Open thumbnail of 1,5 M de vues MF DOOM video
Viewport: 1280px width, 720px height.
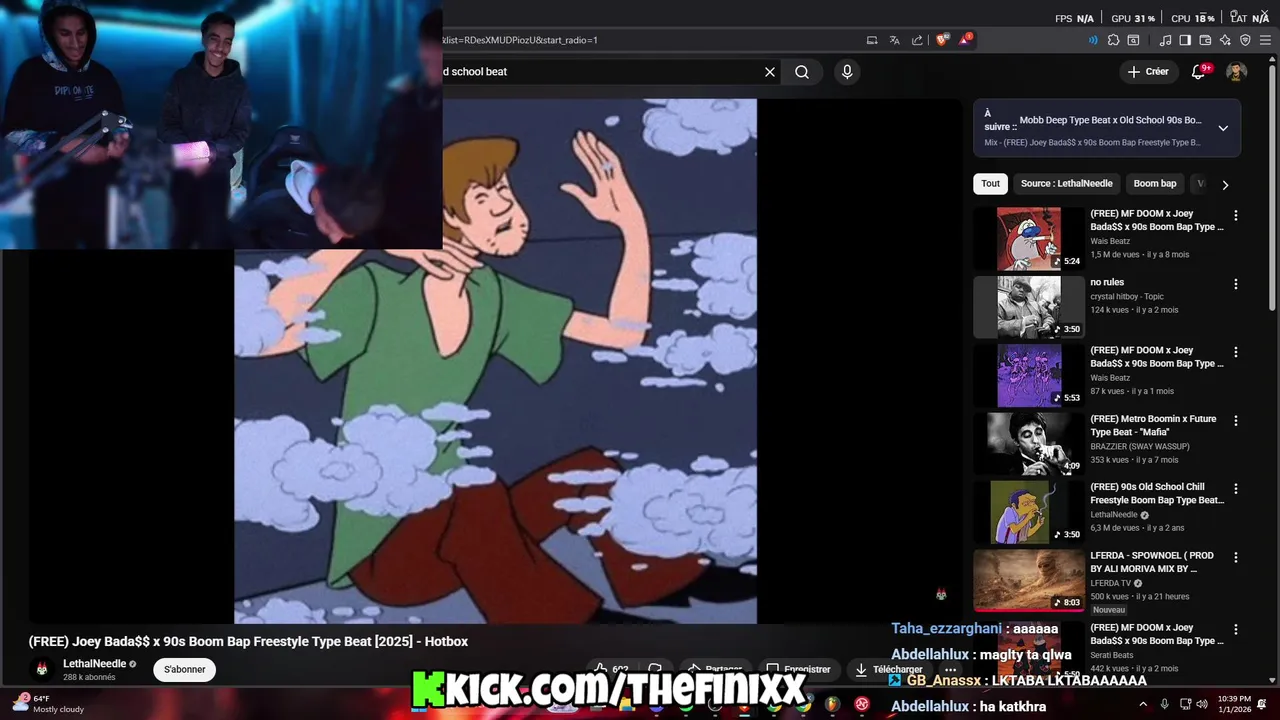point(1029,238)
